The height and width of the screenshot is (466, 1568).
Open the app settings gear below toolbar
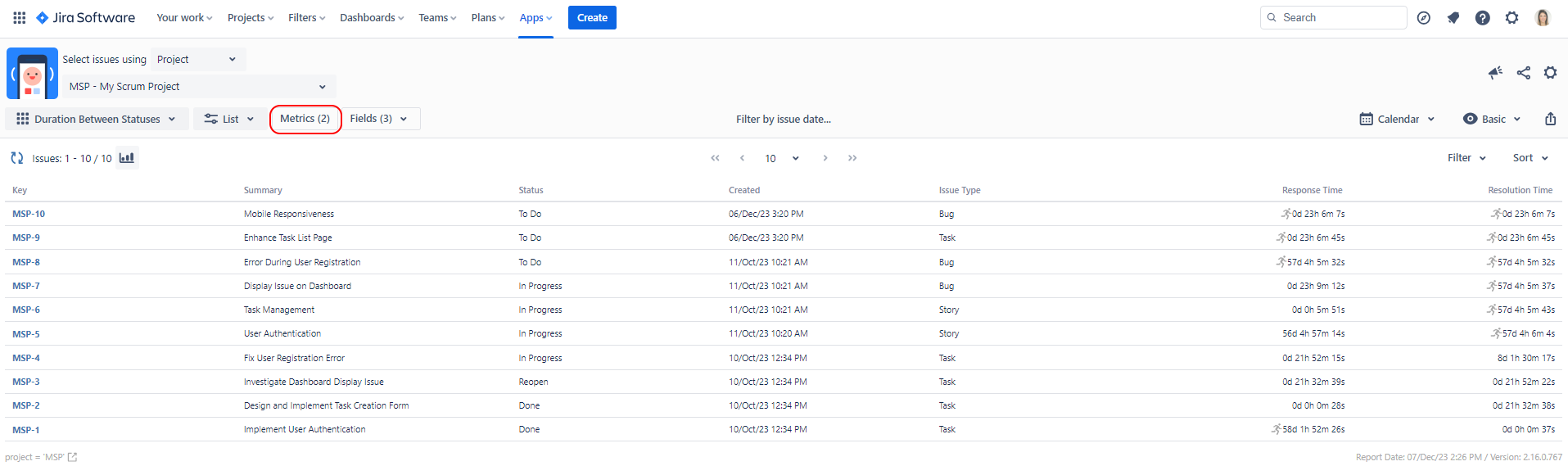click(1550, 73)
